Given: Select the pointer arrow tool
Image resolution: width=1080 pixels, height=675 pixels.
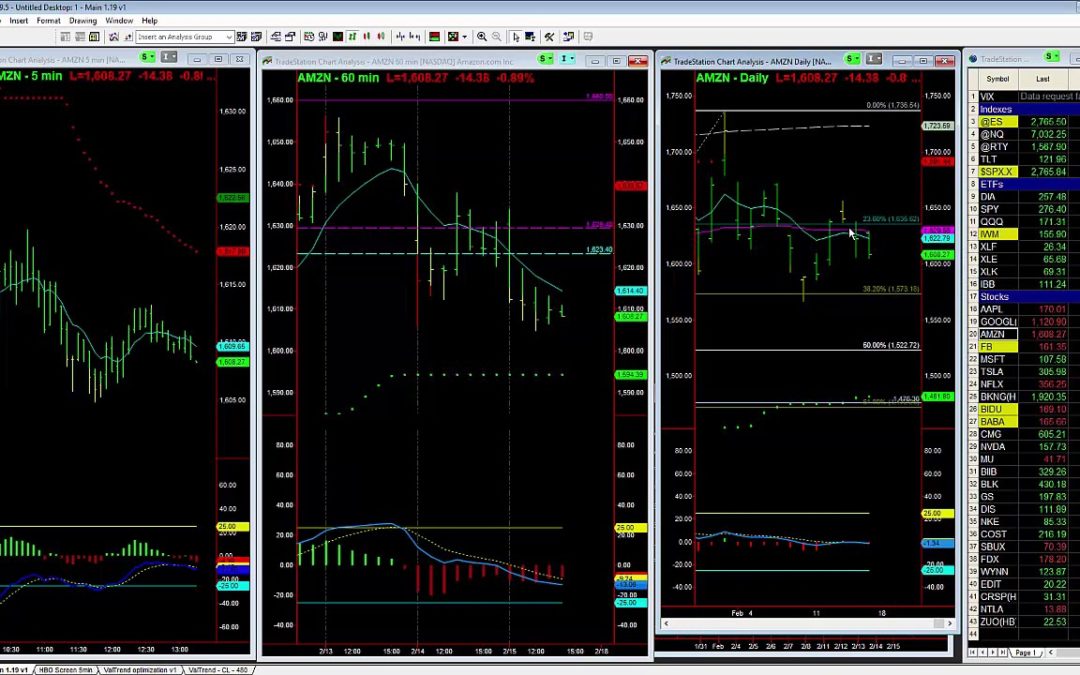Looking at the screenshot, I should coord(516,37).
